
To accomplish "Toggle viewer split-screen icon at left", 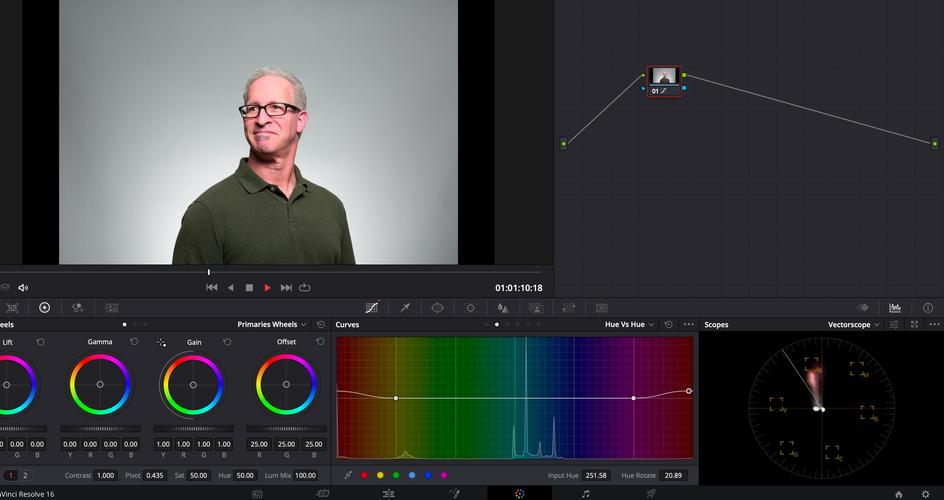I will pyautogui.click(x=4, y=288).
